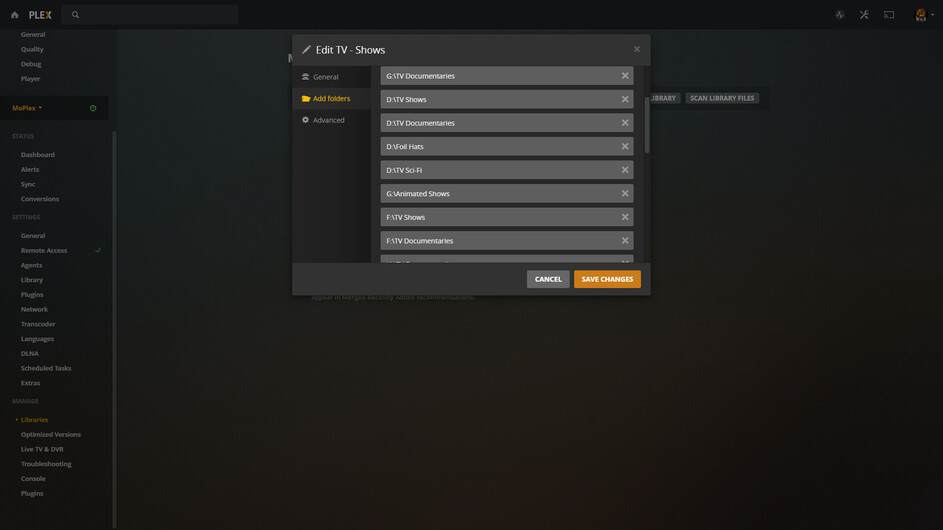This screenshot has width=943, height=530.
Task: Remove the D:\TV Shows folder
Action: click(625, 99)
